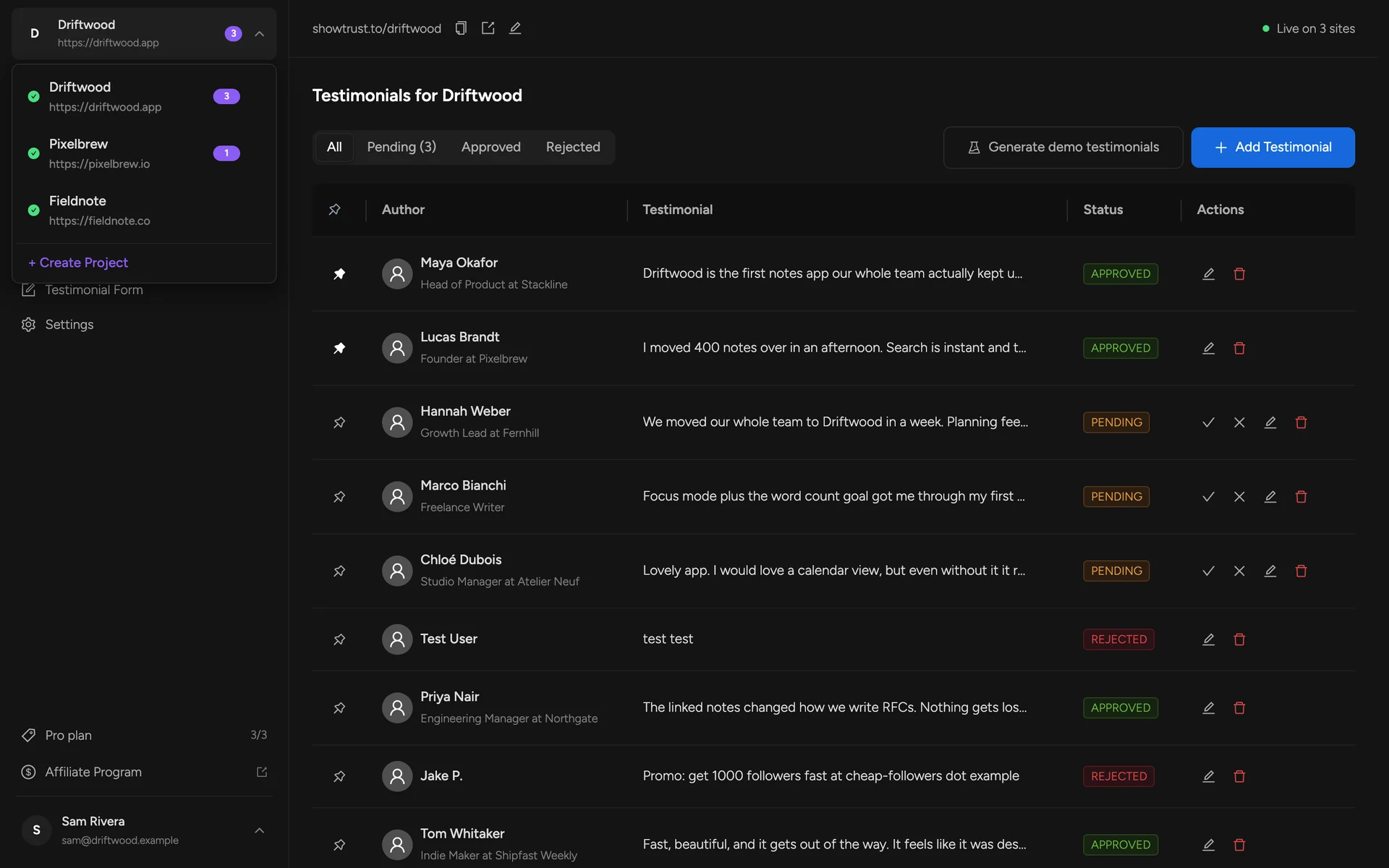The width and height of the screenshot is (1389, 868).
Task: Click + Create Project
Action: click(78, 263)
